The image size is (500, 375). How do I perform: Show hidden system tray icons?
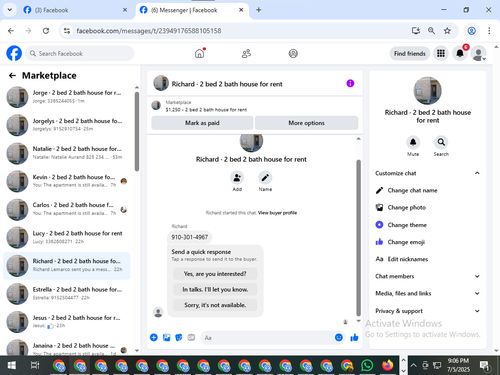(413, 366)
